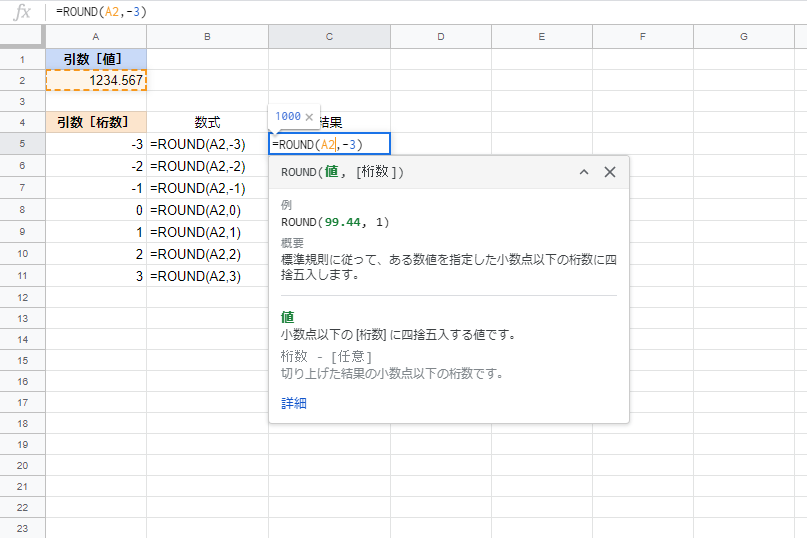This screenshot has height=538, width=807.
Task: Select column B header
Action: click(x=207, y=37)
